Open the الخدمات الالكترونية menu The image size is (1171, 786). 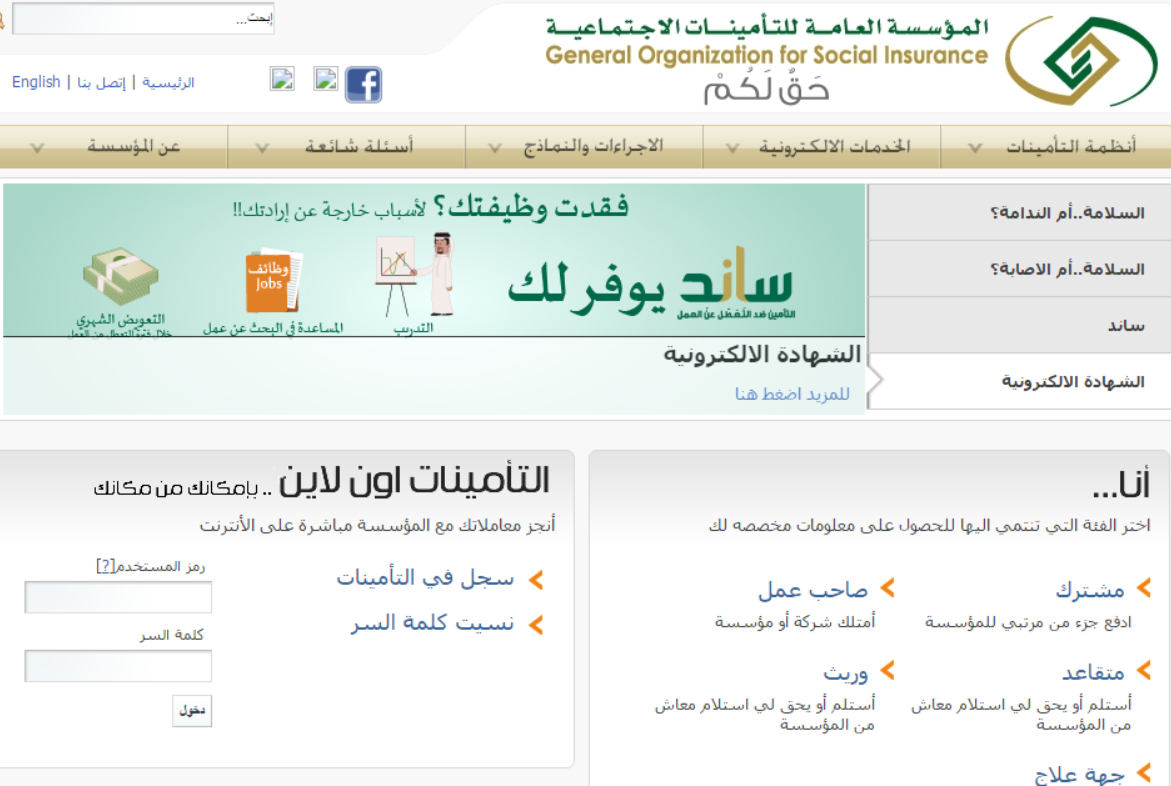[834, 146]
